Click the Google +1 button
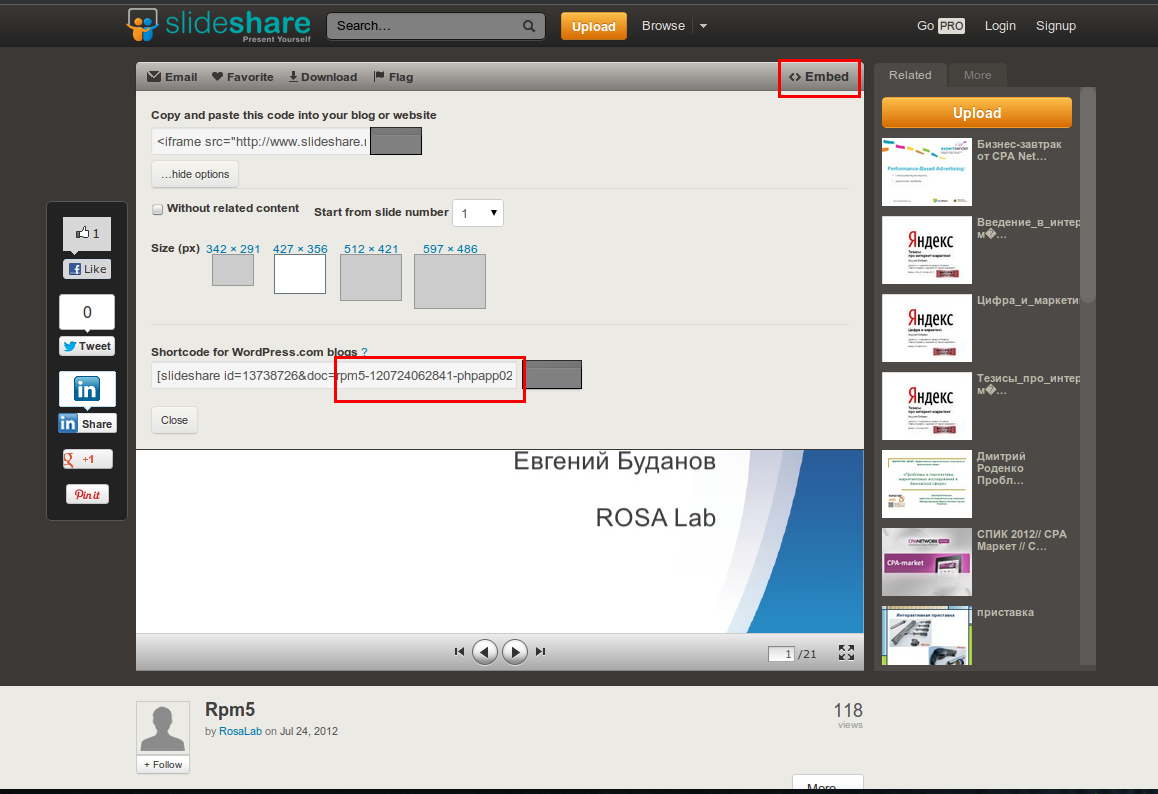This screenshot has width=1158, height=794. coord(87,459)
